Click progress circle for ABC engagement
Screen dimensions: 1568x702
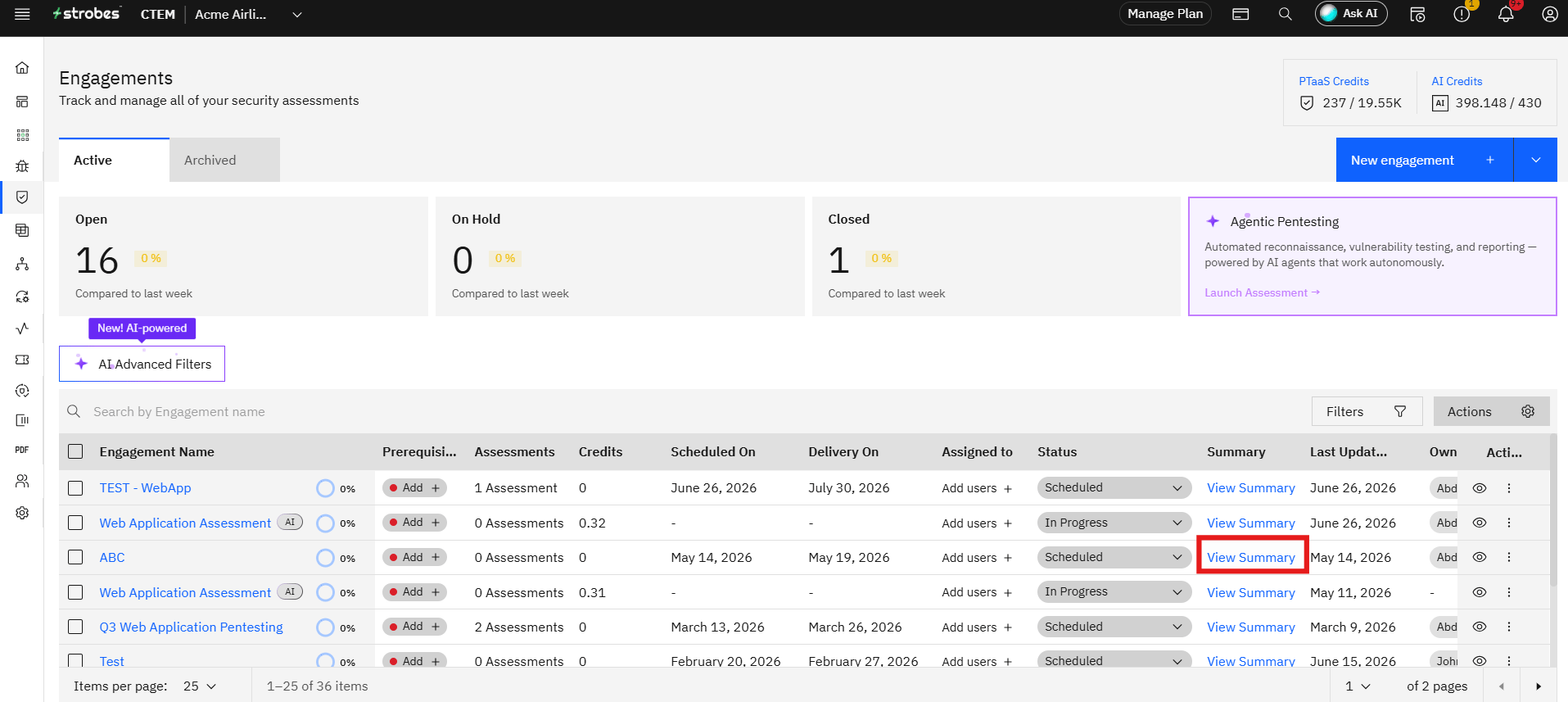(x=325, y=558)
